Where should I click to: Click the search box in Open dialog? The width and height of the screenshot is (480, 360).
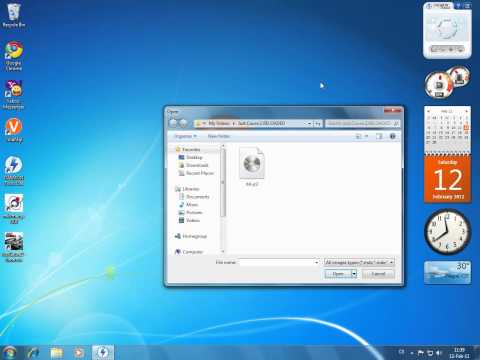point(362,123)
